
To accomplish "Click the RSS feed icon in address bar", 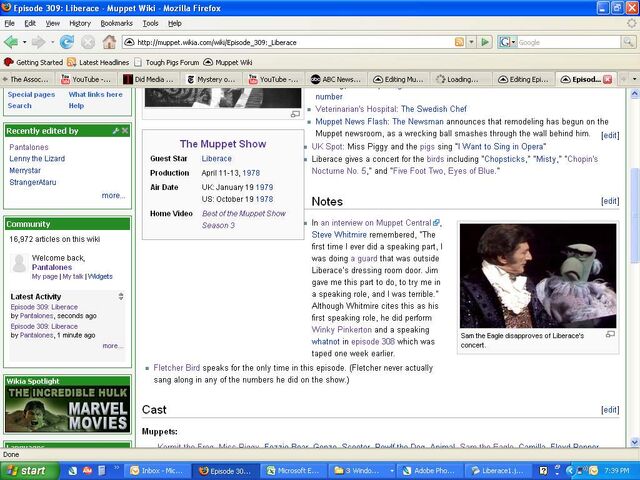I will [459, 42].
